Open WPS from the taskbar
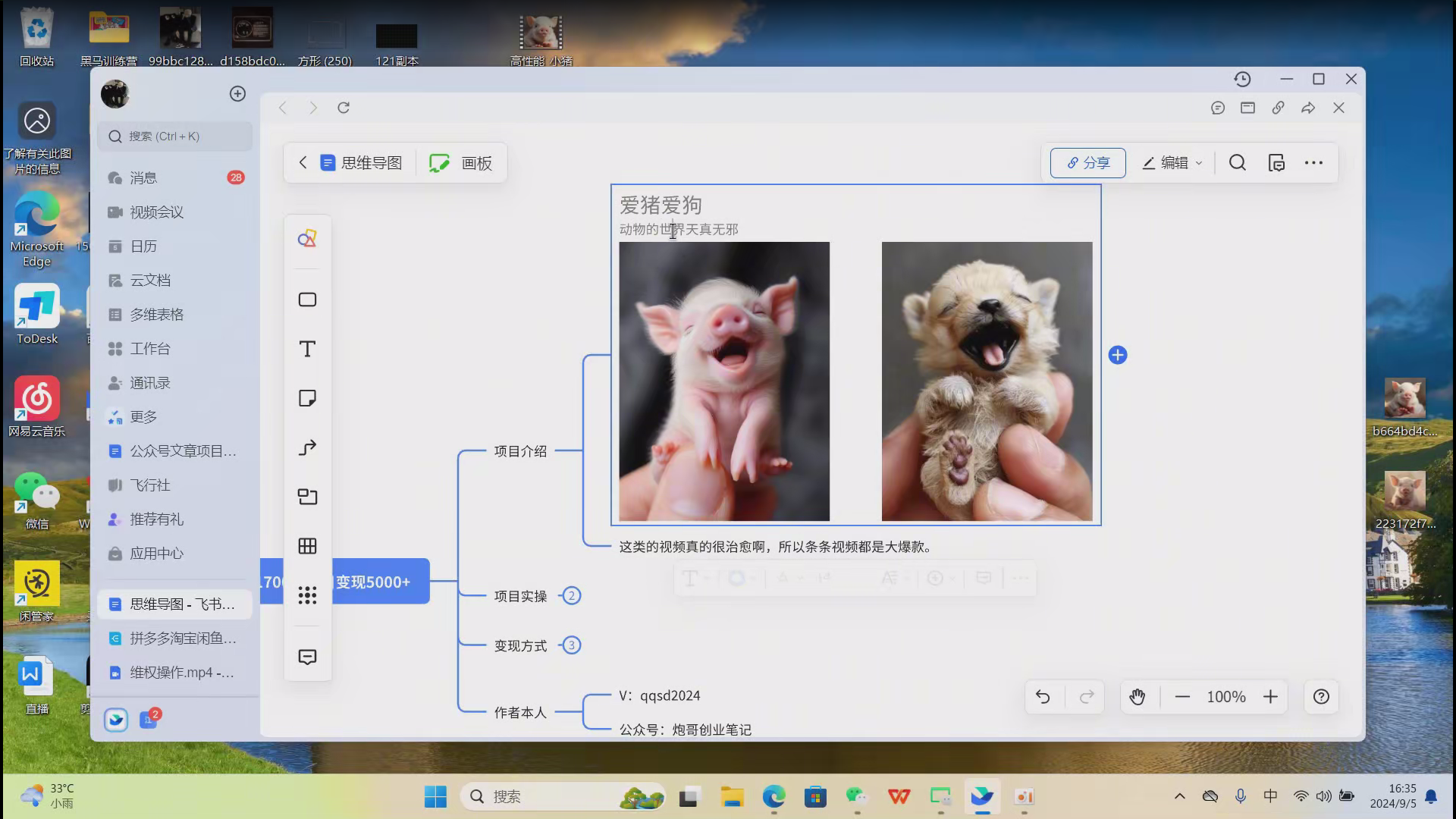Viewport: 1456px width, 819px height. (899, 796)
